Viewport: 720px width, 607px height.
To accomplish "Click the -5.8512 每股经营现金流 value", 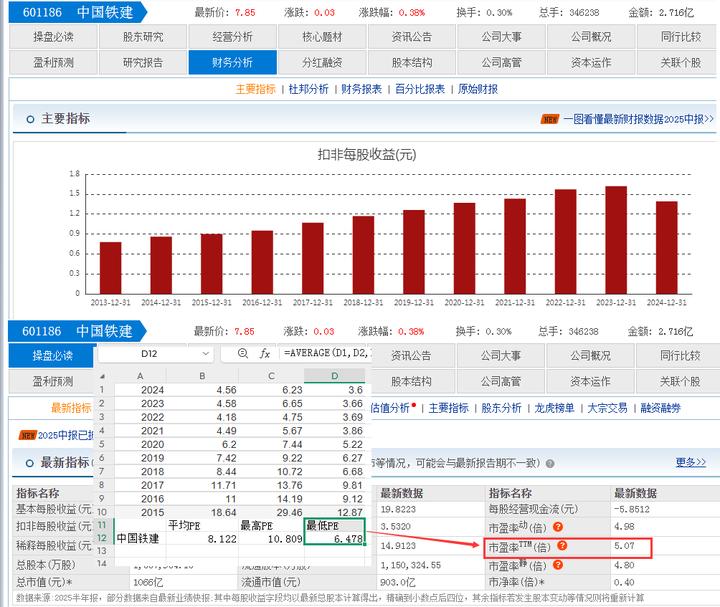I will 632,509.
